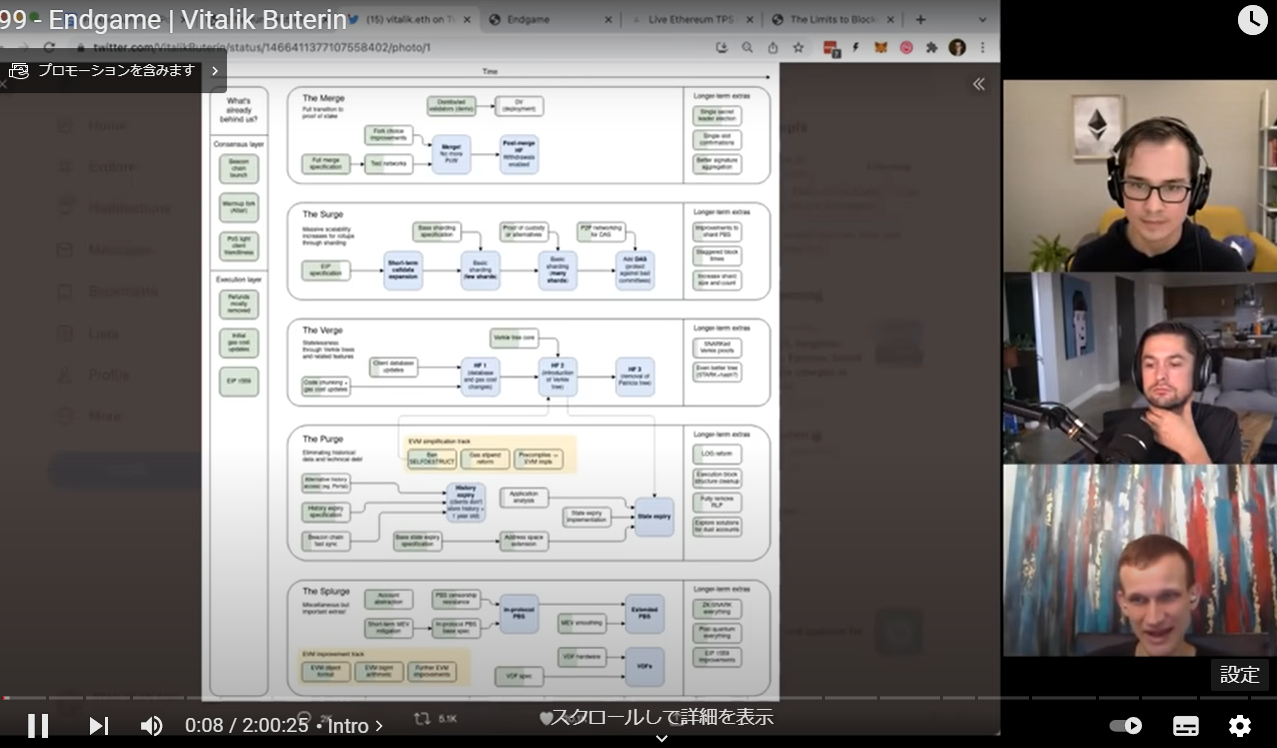Open the player settings gear

(1239, 726)
